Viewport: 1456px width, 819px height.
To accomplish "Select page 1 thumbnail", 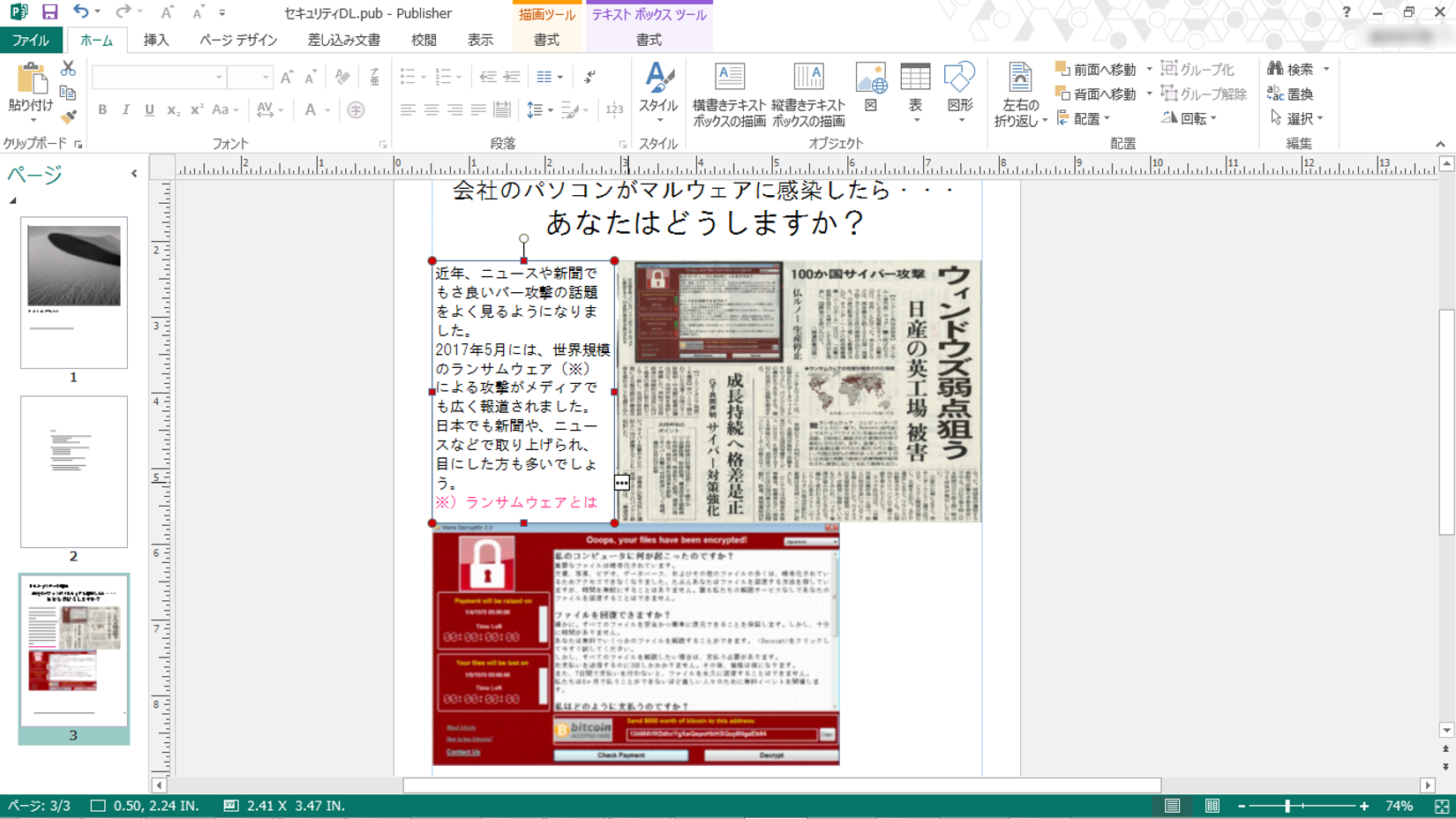I will [74, 292].
